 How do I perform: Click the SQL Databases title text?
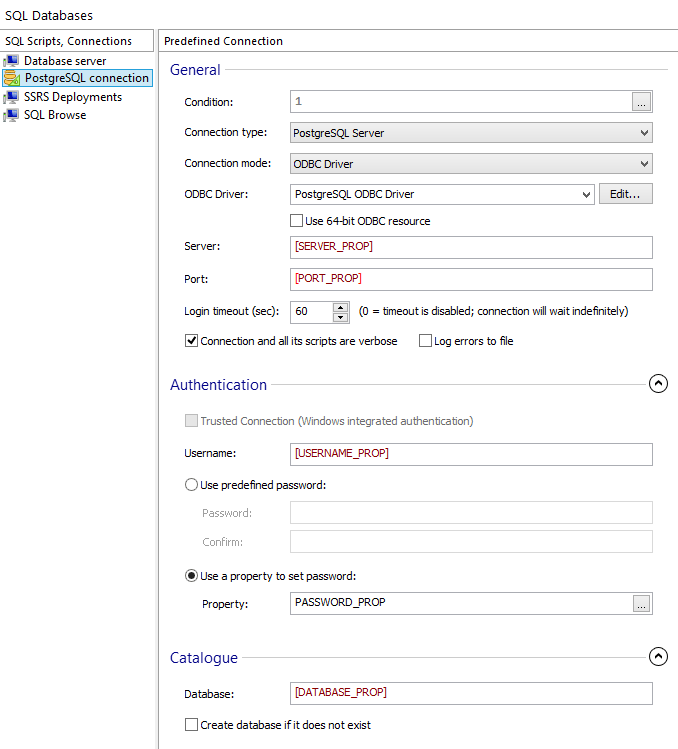pyautogui.click(x=49, y=15)
